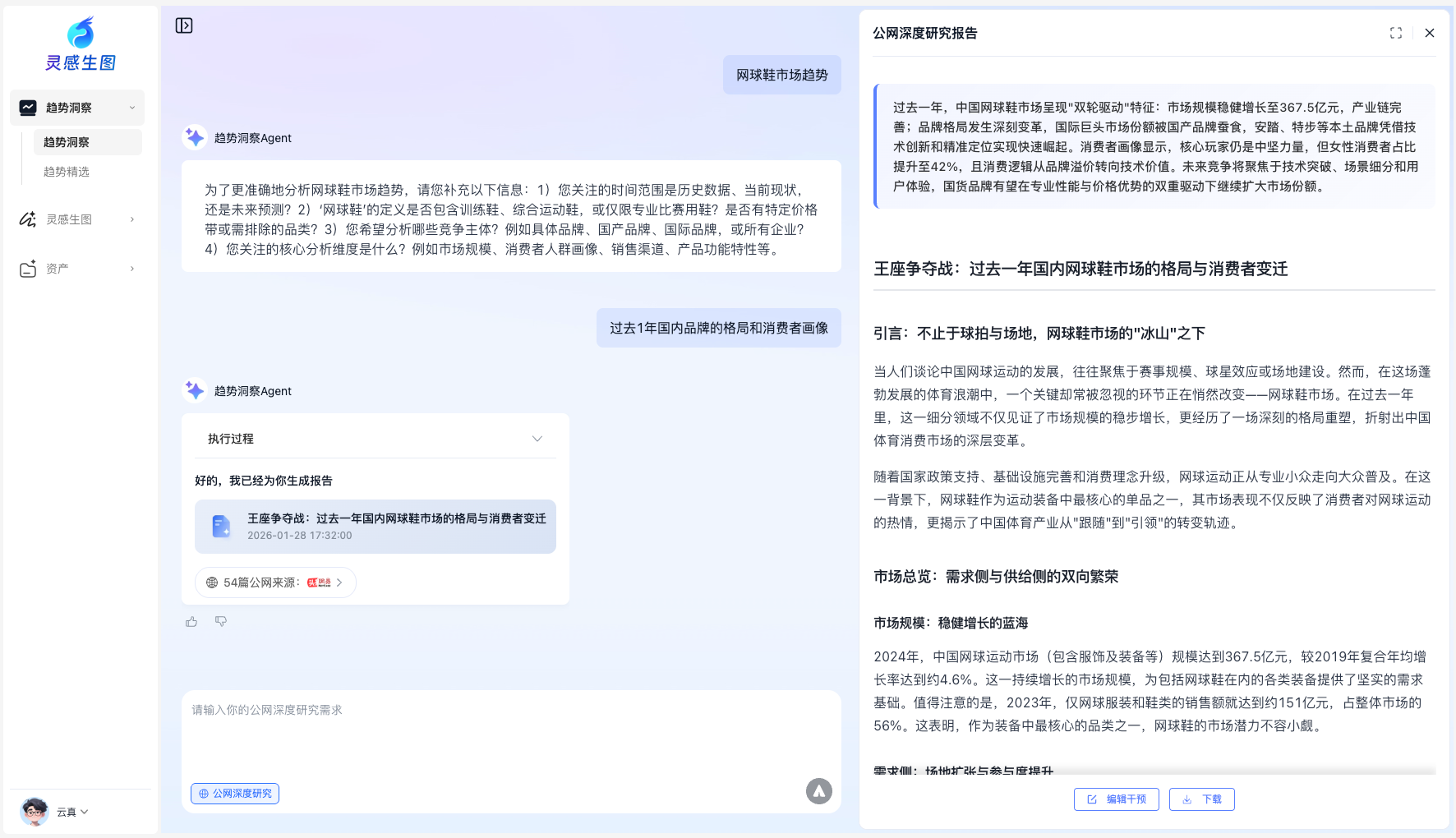Image resolution: width=1456 pixels, height=838 pixels.
Task: Click the second 趋势洞察Agent sparkle icon
Action: (195, 390)
